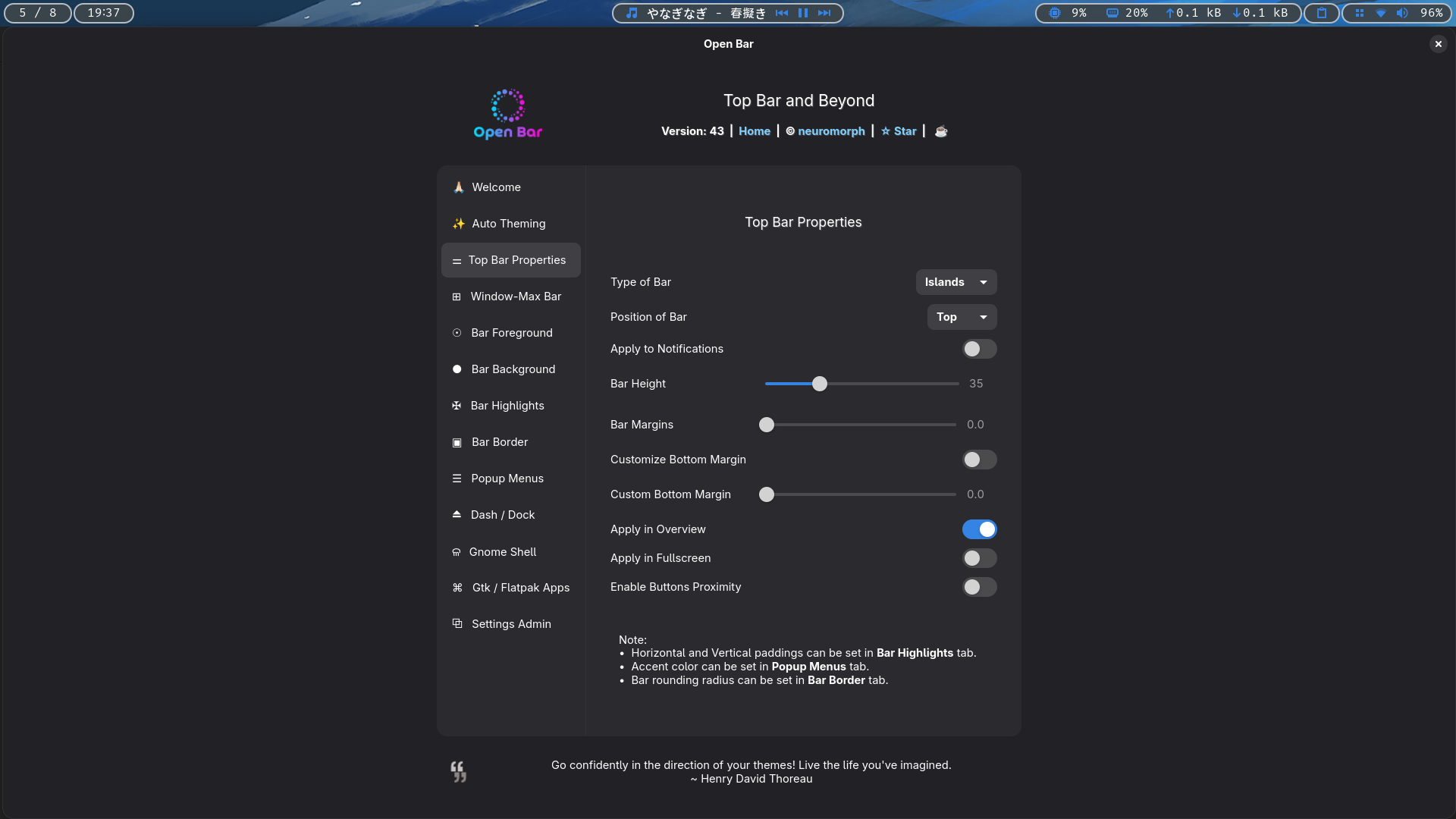Open the Position of Bar dropdown
This screenshot has height=819, width=1456.
click(962, 317)
